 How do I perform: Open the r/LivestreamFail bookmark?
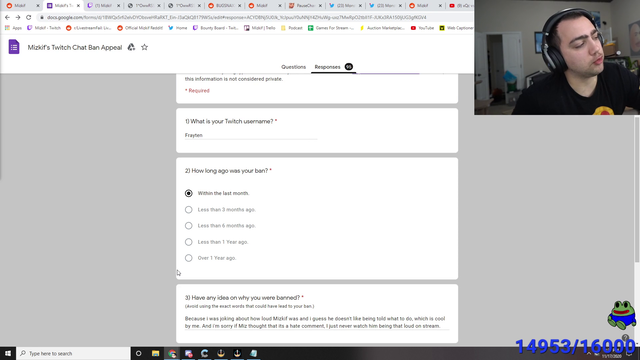pos(89,28)
